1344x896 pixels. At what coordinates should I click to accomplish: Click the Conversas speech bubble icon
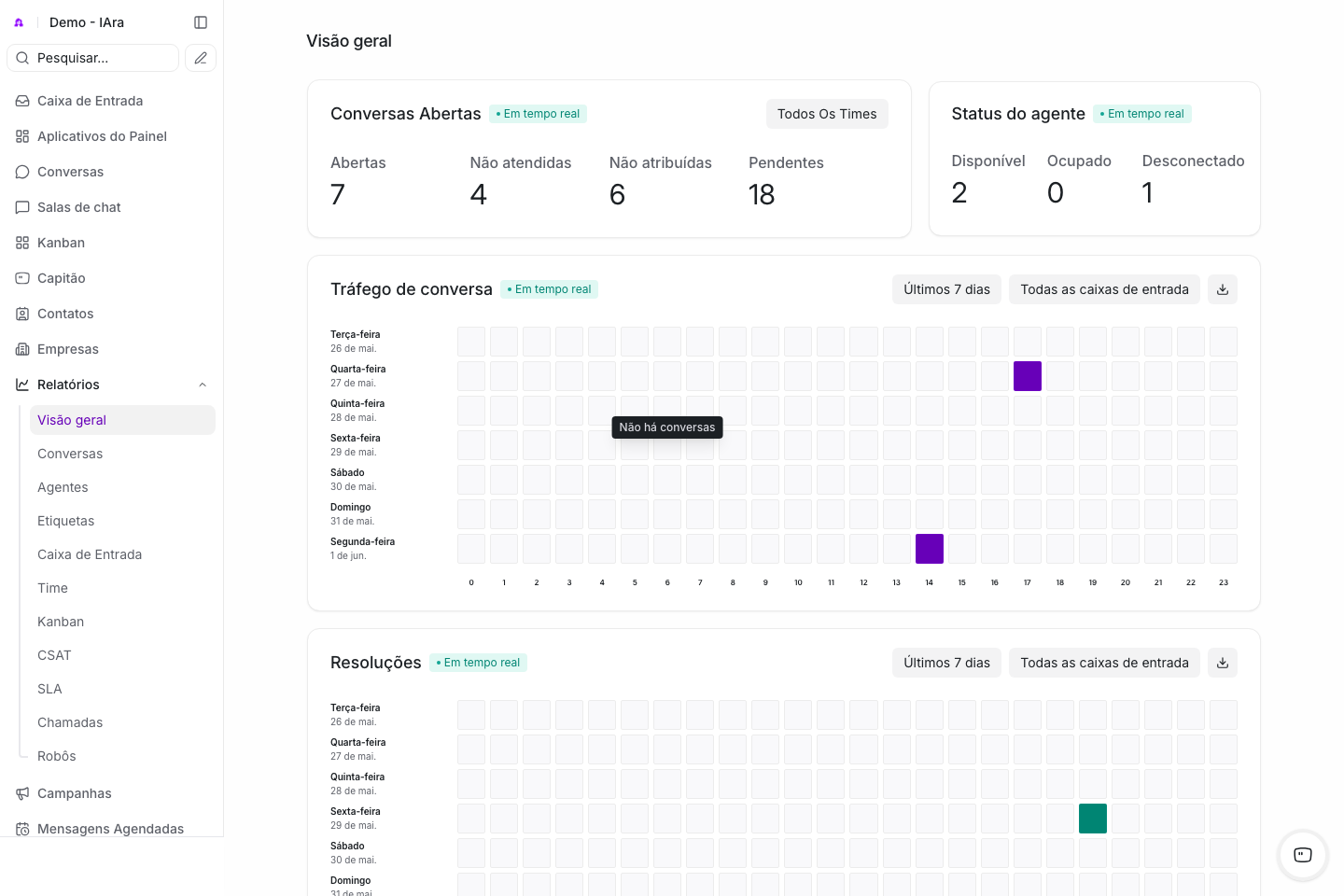pyautogui.click(x=22, y=172)
